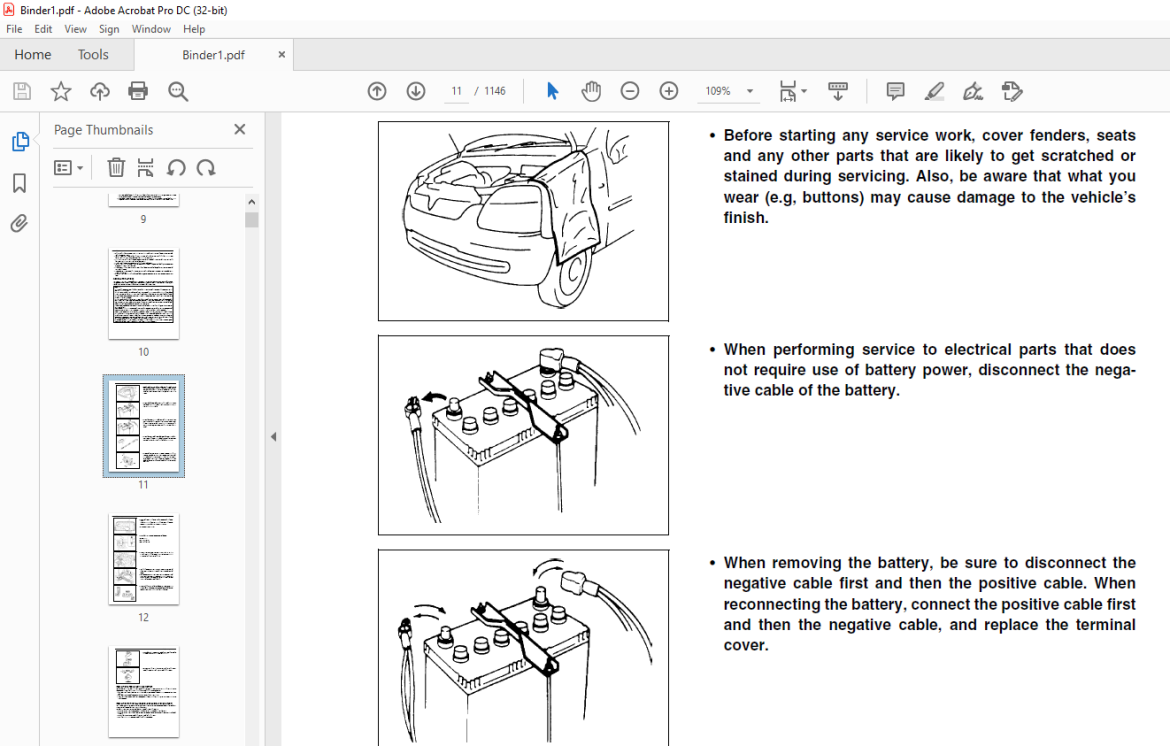Viewport: 1170px width, 746px height.
Task: Open the File menu
Action: pos(14,29)
